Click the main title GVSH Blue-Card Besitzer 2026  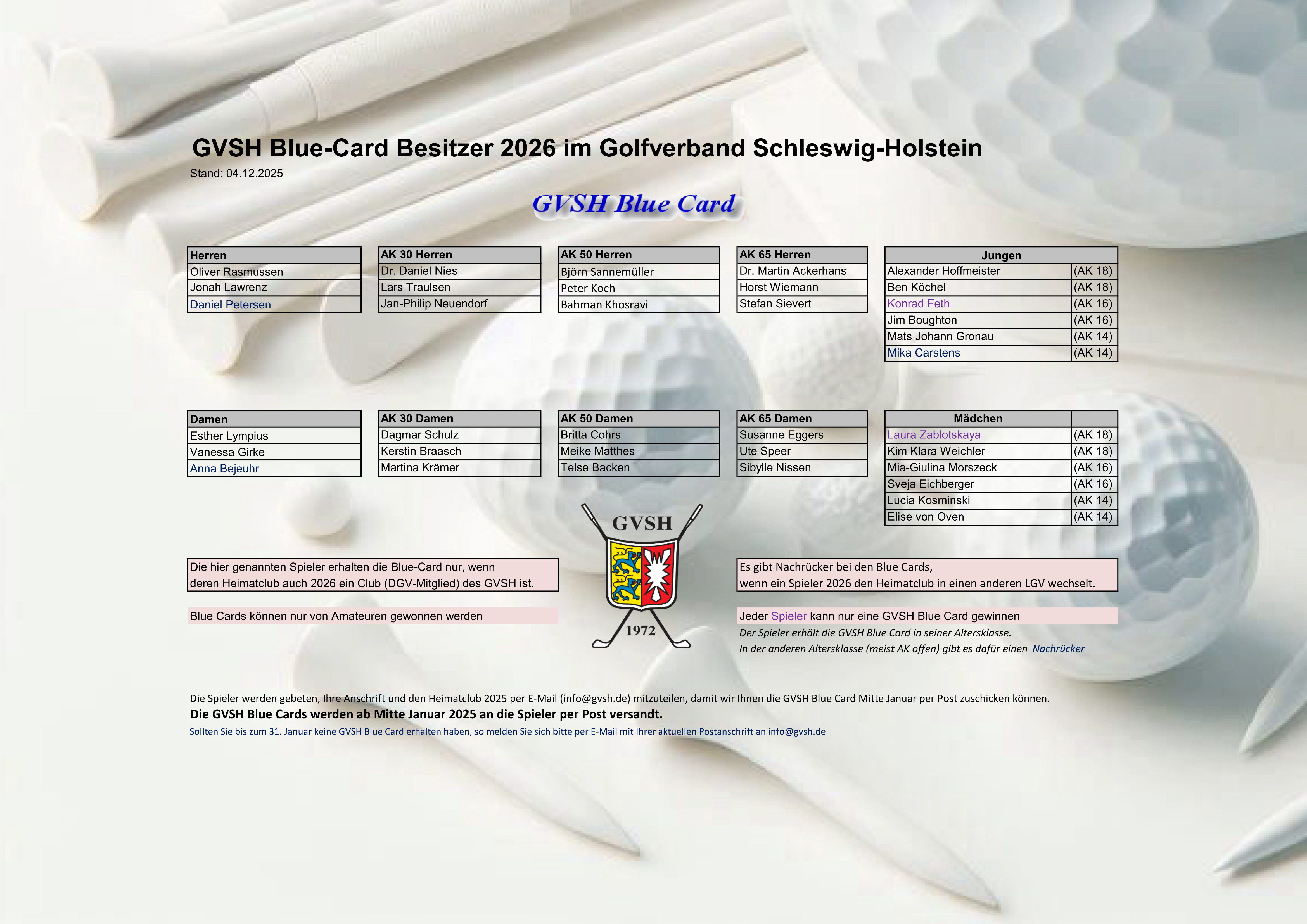(x=586, y=148)
